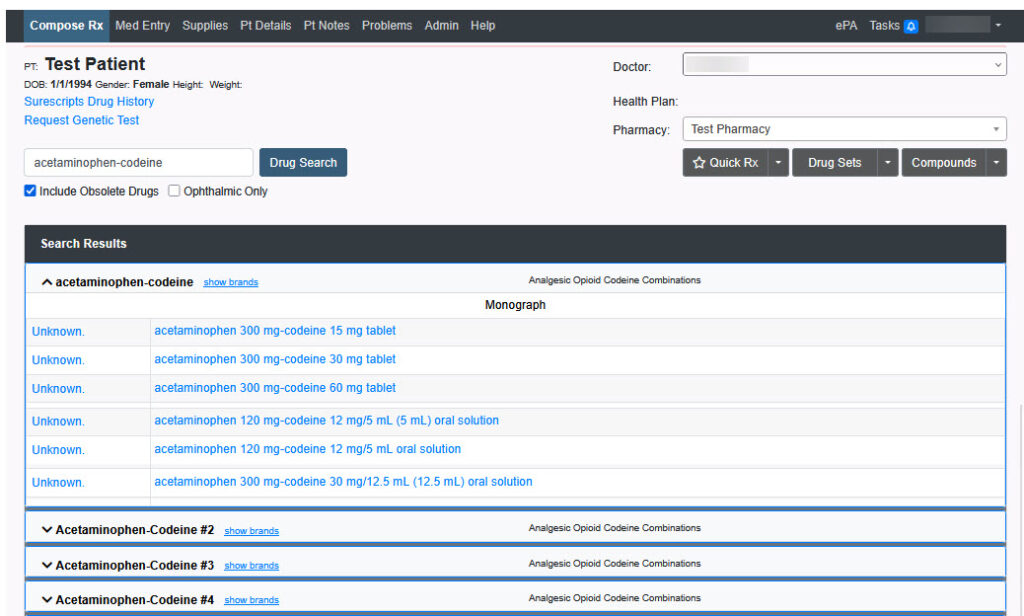This screenshot has width=1024, height=616.
Task: Go to the Pt Notes menu
Action: 326,26
